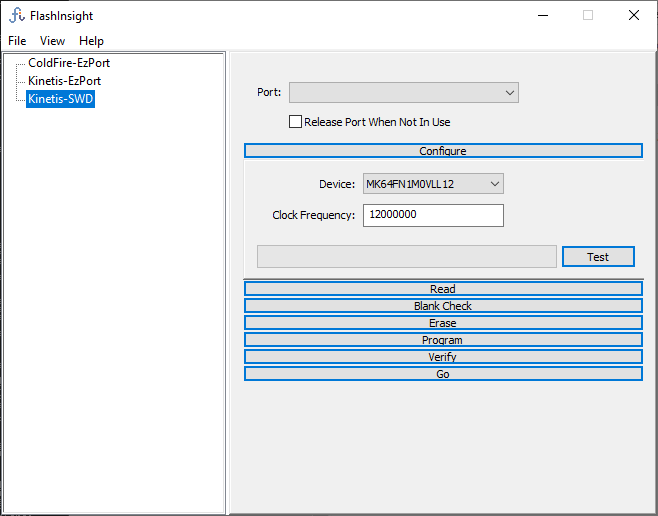The width and height of the screenshot is (658, 516).
Task: Select Kinetis-EzPort in the tree
Action: 64,81
